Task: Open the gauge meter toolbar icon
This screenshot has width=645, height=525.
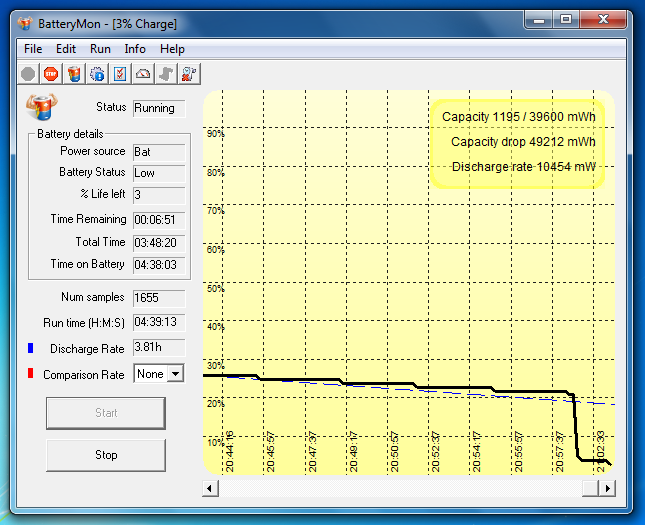Action: pyautogui.click(x=143, y=74)
